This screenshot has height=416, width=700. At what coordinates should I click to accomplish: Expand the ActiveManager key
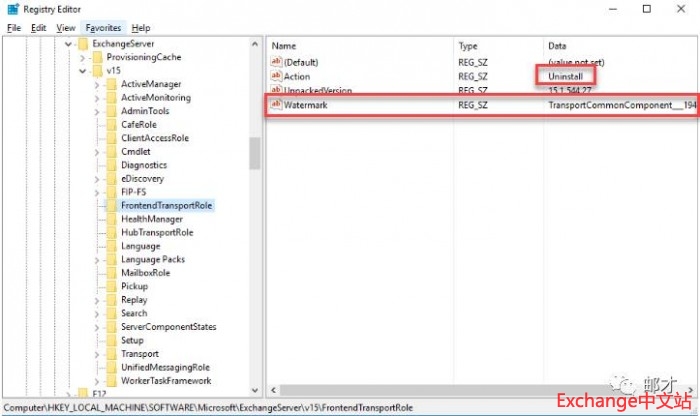(x=97, y=84)
